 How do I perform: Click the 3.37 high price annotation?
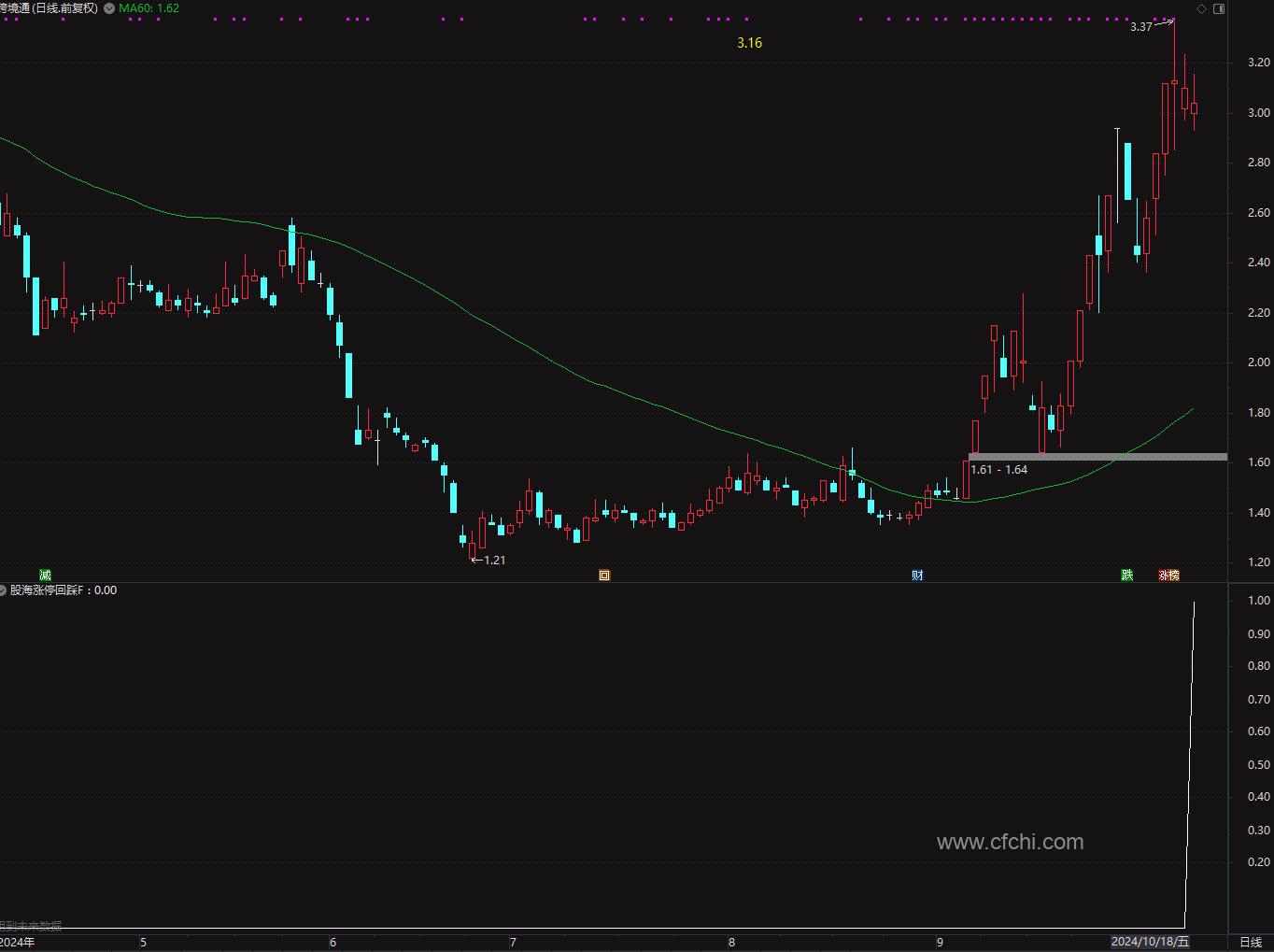1140,27
